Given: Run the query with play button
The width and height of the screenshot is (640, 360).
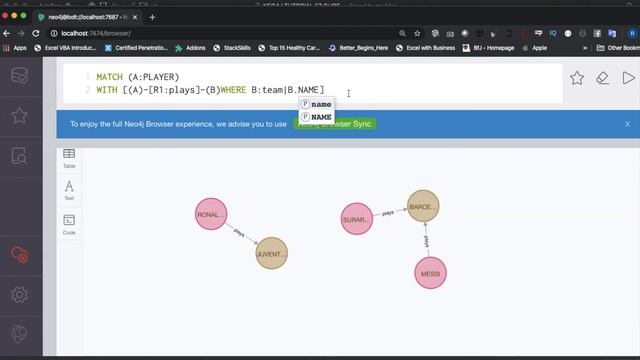Looking at the screenshot, I should tap(629, 78).
